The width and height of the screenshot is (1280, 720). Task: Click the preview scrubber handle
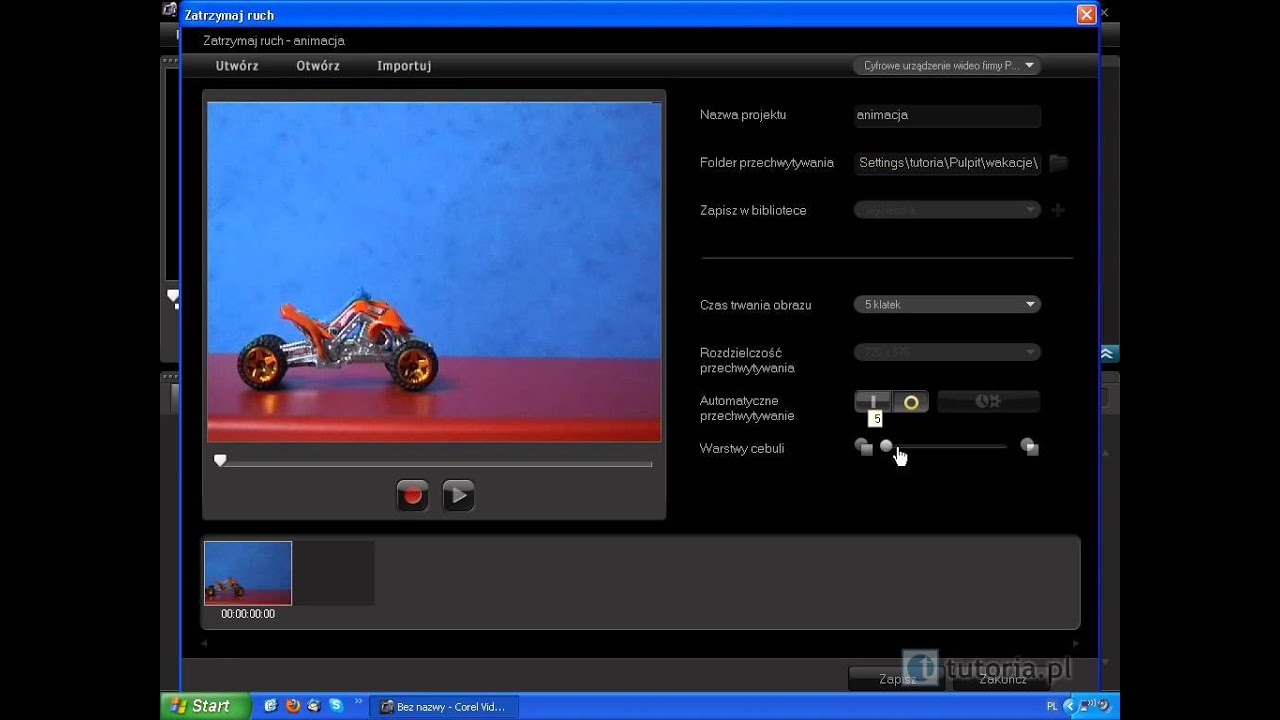[x=220, y=461]
